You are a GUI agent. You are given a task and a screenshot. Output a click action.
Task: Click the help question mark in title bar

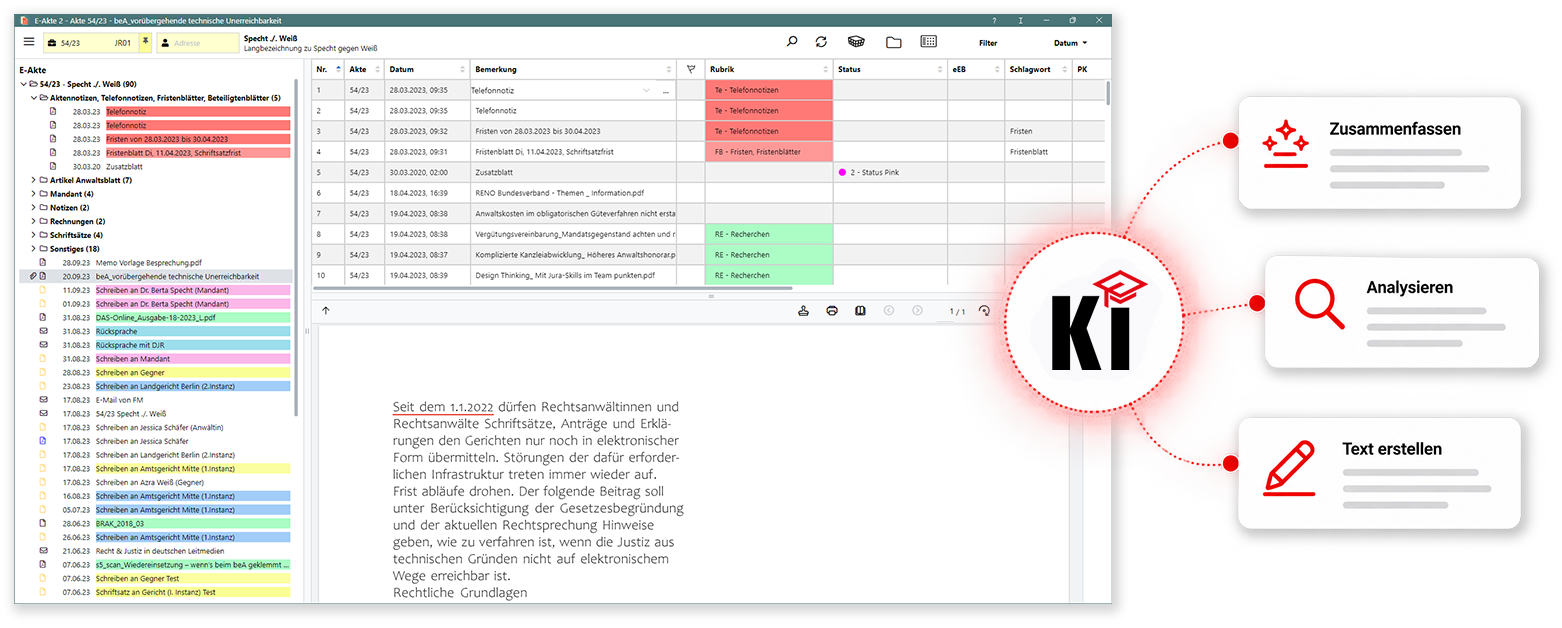click(x=993, y=20)
